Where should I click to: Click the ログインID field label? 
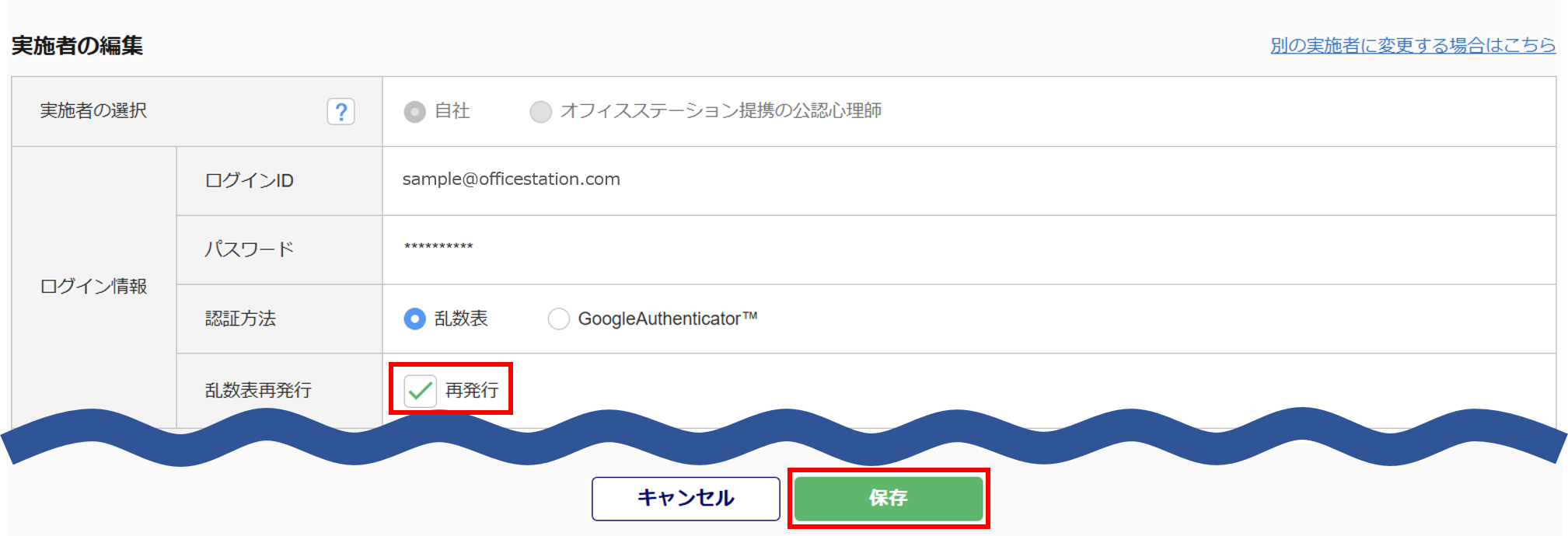pos(249,181)
